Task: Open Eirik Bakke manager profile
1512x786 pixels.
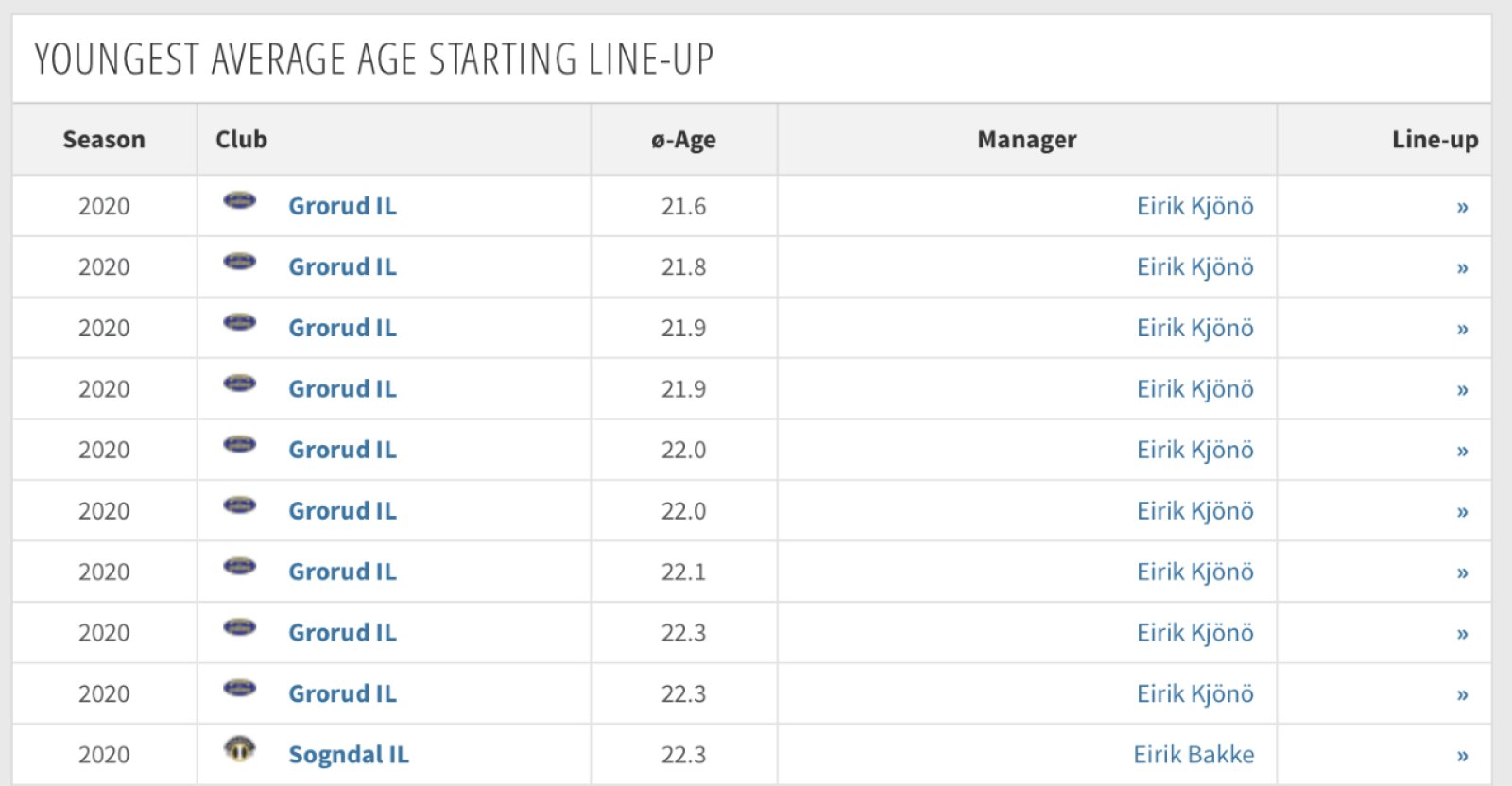Action: pyautogui.click(x=1194, y=755)
